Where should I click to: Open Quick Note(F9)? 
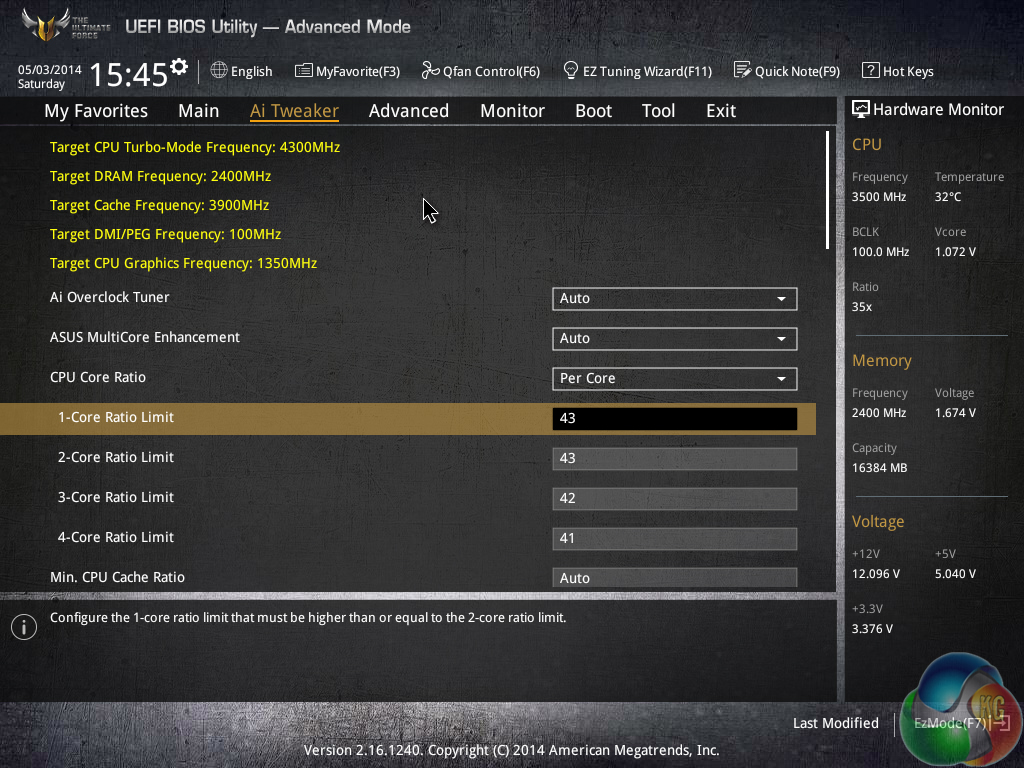coord(787,71)
